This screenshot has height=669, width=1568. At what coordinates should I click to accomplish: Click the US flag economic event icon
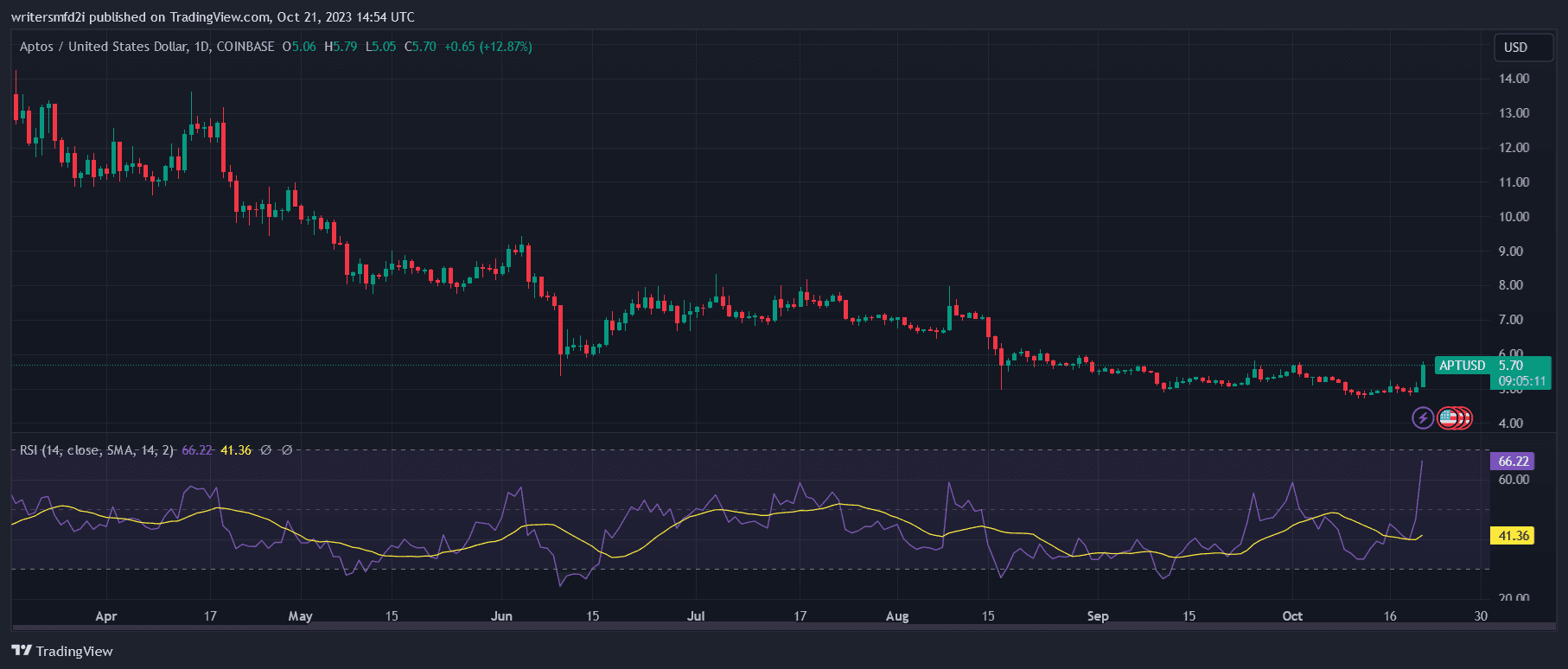[x=1448, y=418]
